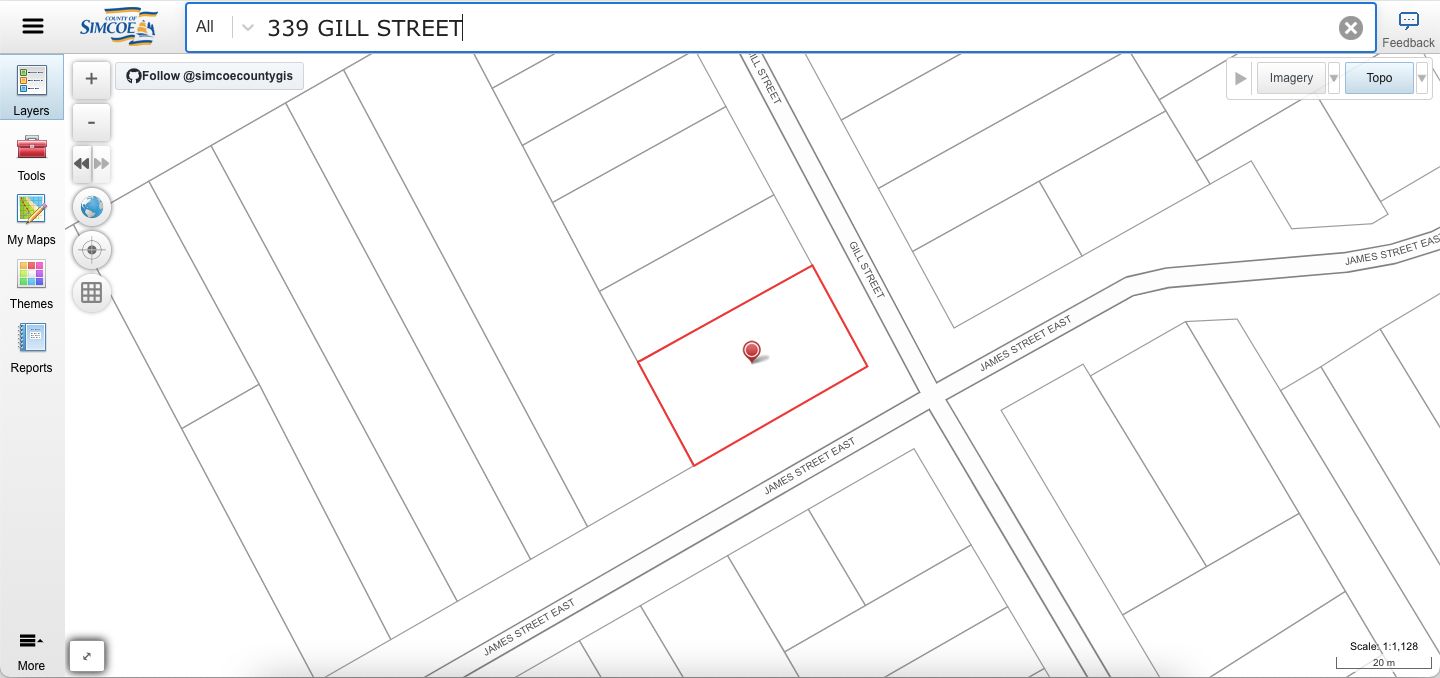
Task: Click the 20 m scale bar
Action: pos(1383,662)
